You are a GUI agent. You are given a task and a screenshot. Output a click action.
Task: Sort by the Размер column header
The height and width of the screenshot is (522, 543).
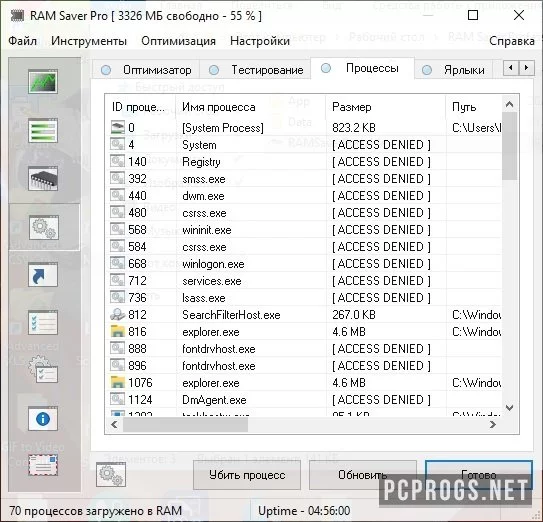point(385,107)
